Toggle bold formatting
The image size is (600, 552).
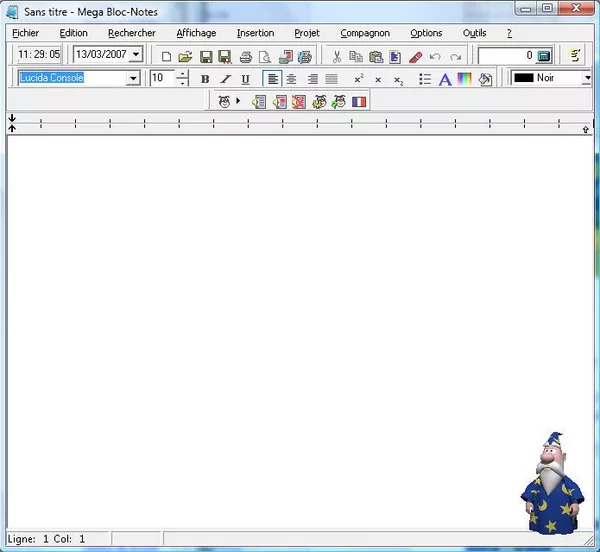tap(205, 79)
